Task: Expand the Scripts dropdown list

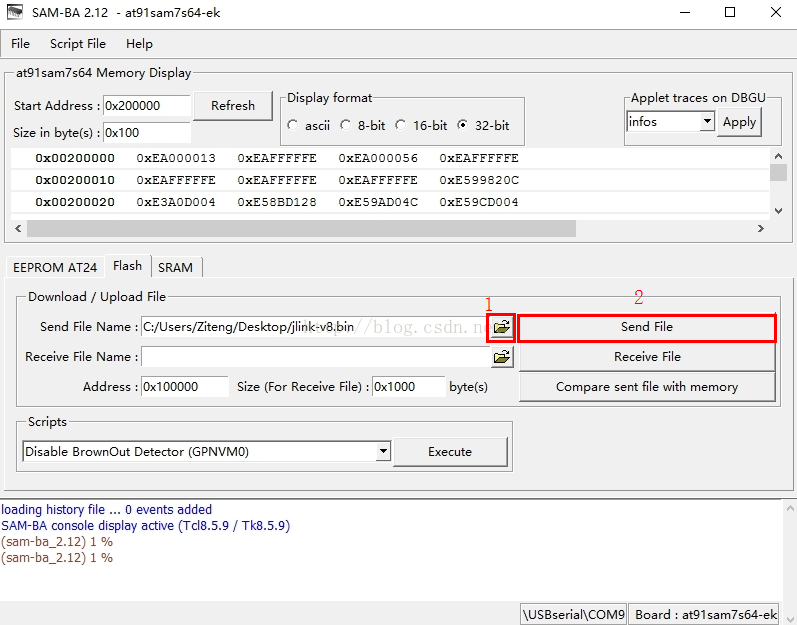Action: click(382, 452)
